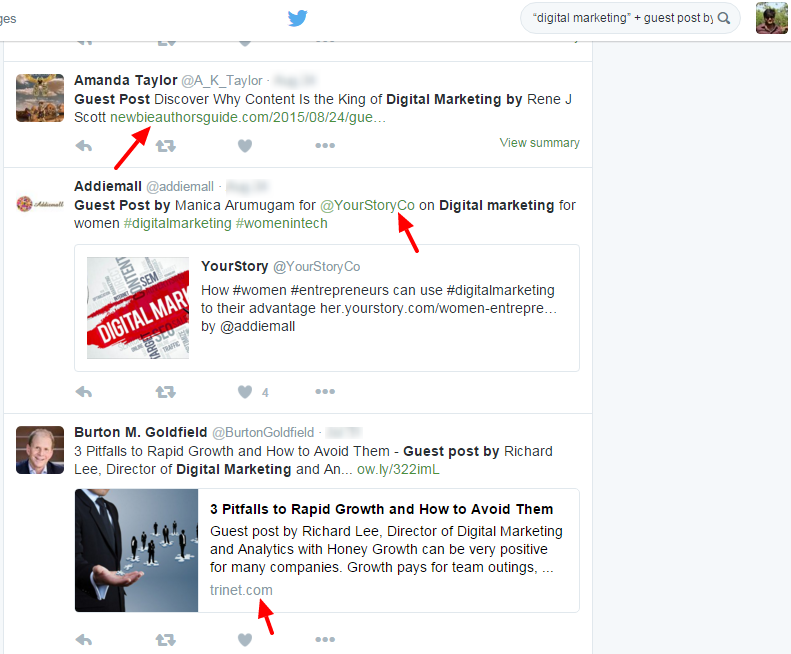Click the her.yourstory.com text in quoted tweet
The image size is (791, 654).
click(438, 308)
